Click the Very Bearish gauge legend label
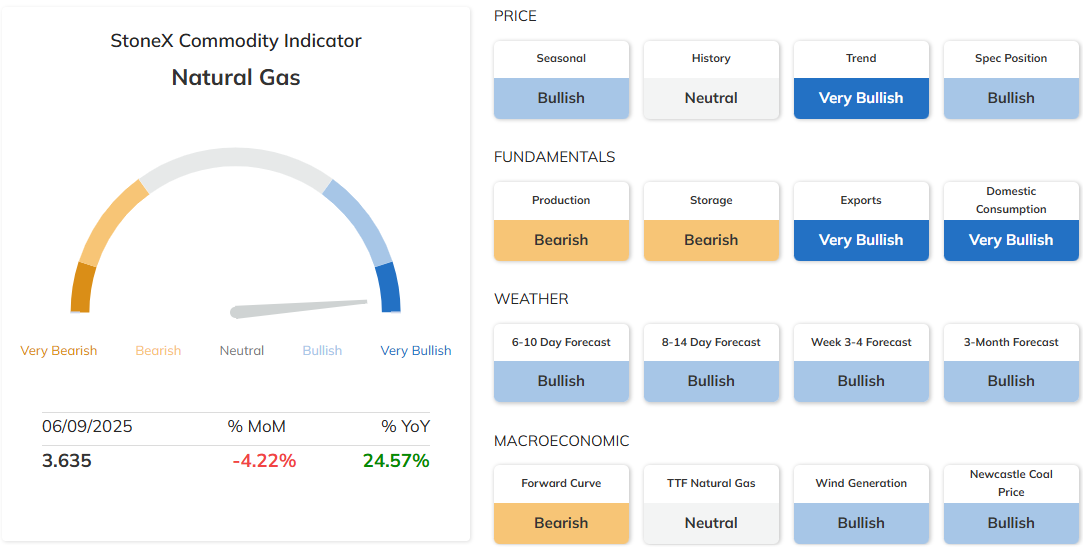Screen dimensions: 1083x547 pos(59,351)
